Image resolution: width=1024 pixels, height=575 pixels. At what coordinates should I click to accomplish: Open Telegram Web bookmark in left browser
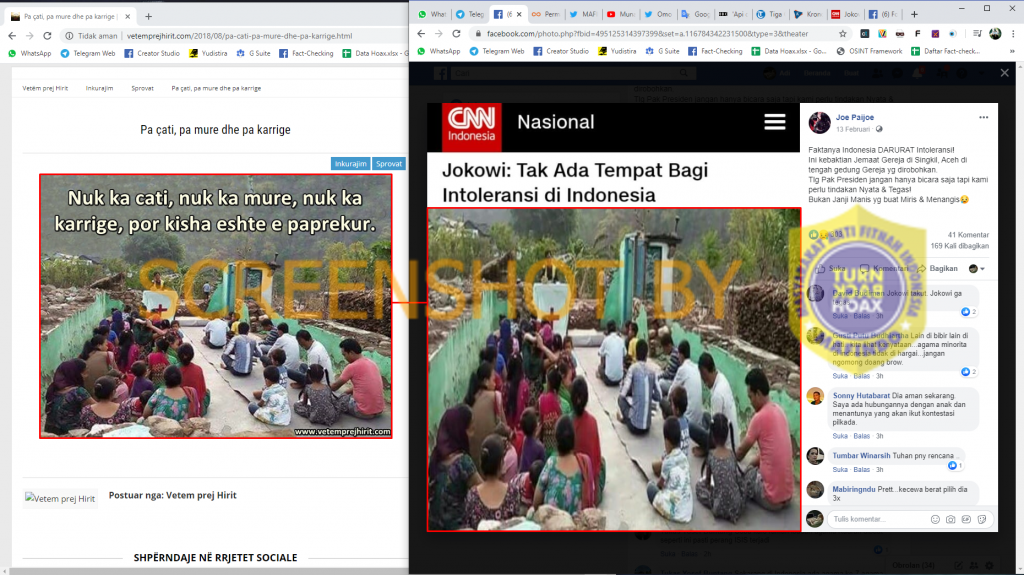point(88,54)
